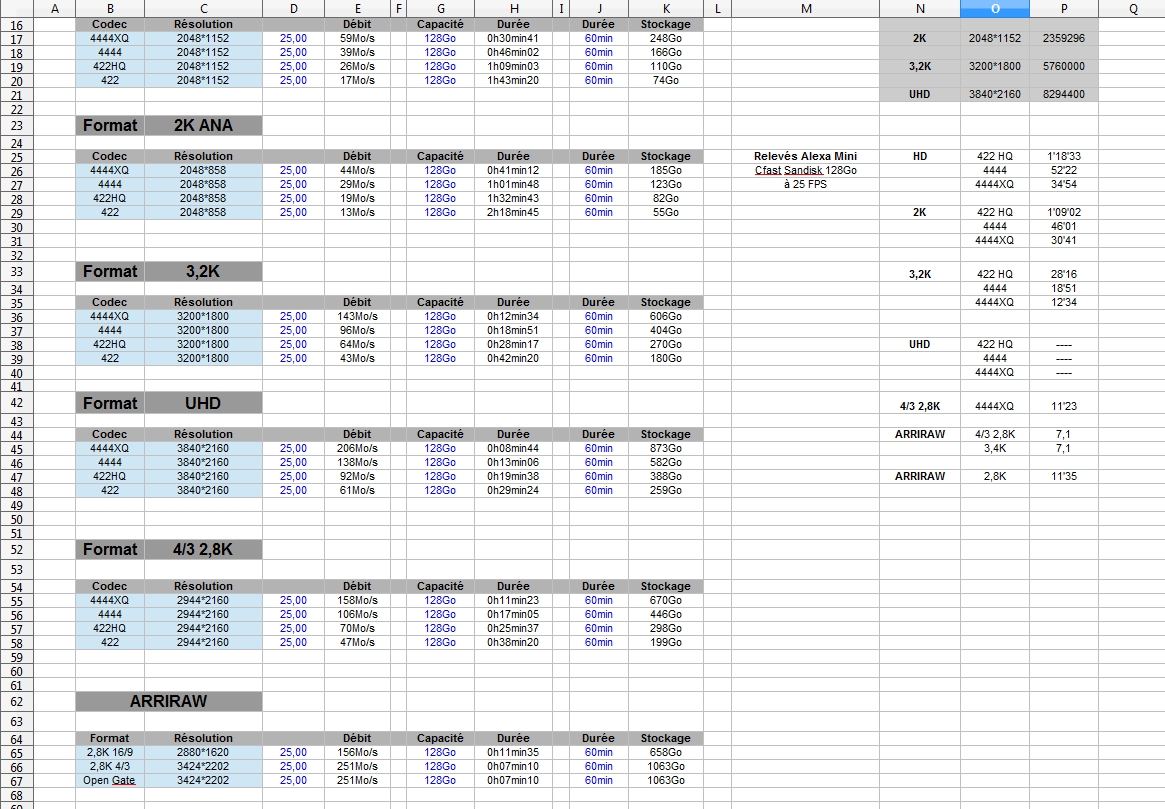The image size is (1165, 809).
Task: Click the 3840*2160 cell in column O
Action: coord(994,94)
